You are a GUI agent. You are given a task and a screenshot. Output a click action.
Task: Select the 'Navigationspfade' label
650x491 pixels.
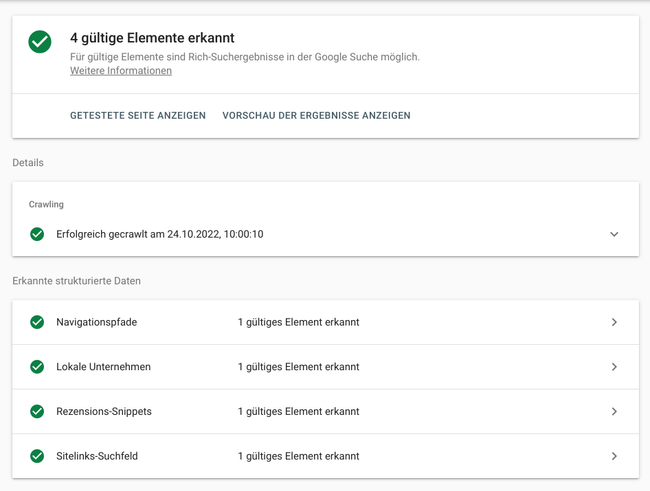[x=97, y=322]
